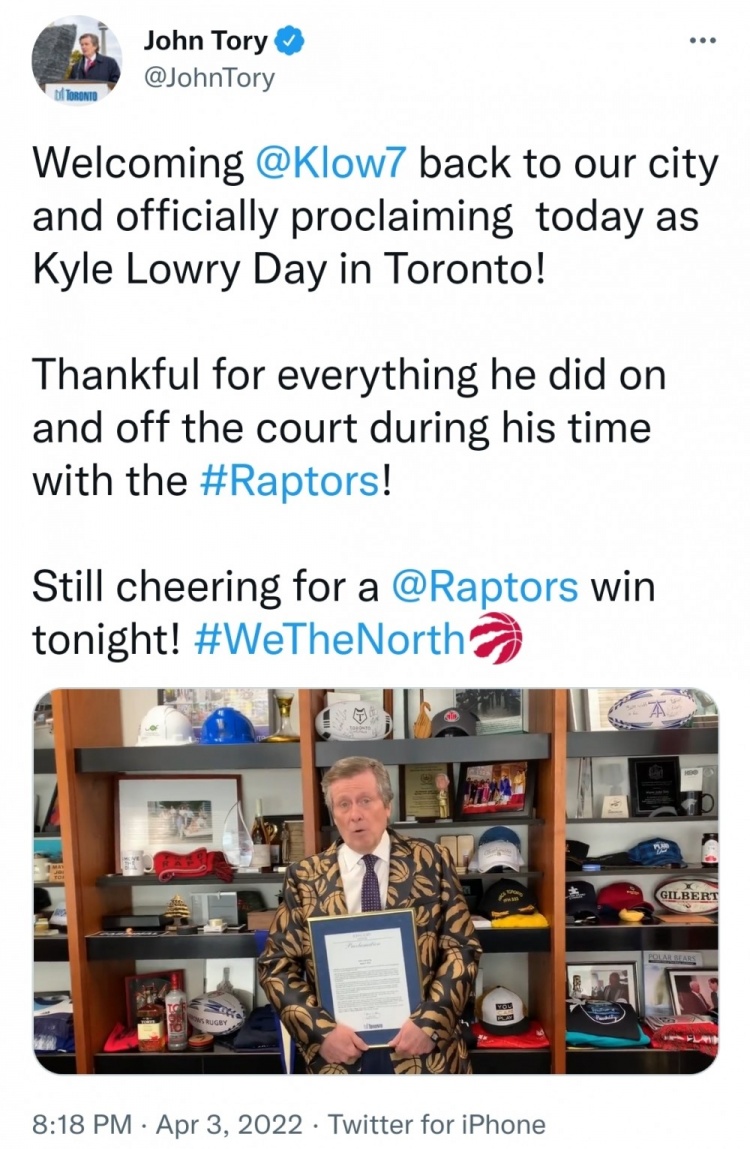
Task: Open the Twitter for iPhone source label
Action: (436, 1123)
